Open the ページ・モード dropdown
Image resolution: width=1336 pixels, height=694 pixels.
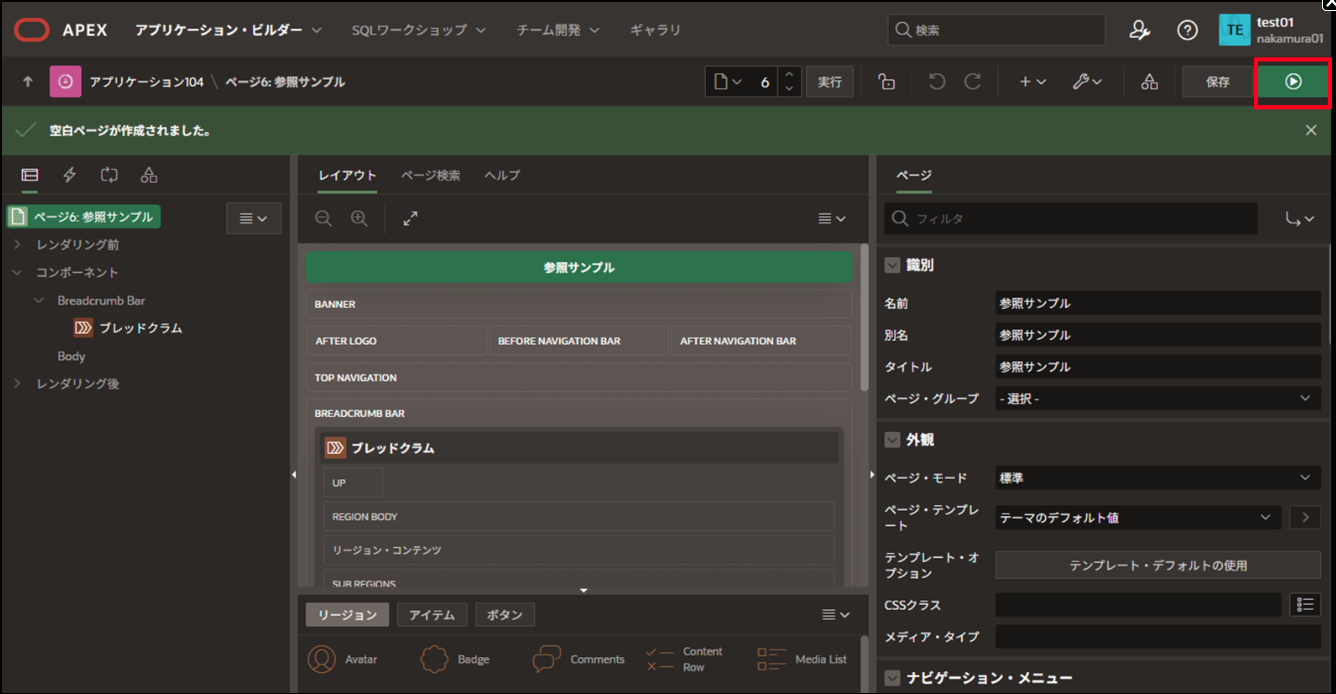coord(1157,478)
